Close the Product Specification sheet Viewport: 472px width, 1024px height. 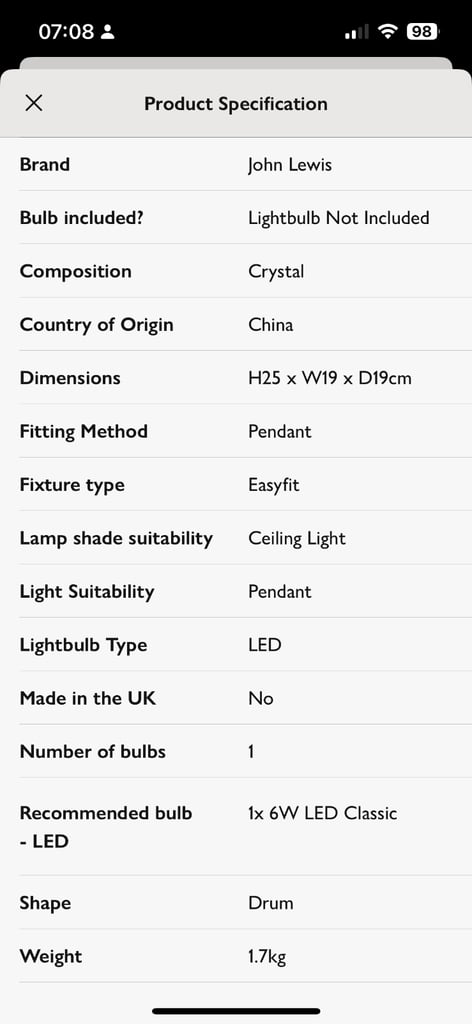click(x=33, y=103)
